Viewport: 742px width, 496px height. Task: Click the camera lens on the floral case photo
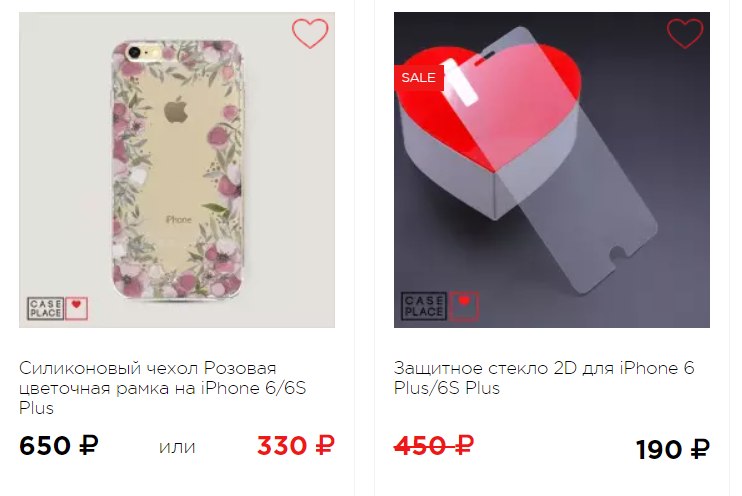click(134, 52)
